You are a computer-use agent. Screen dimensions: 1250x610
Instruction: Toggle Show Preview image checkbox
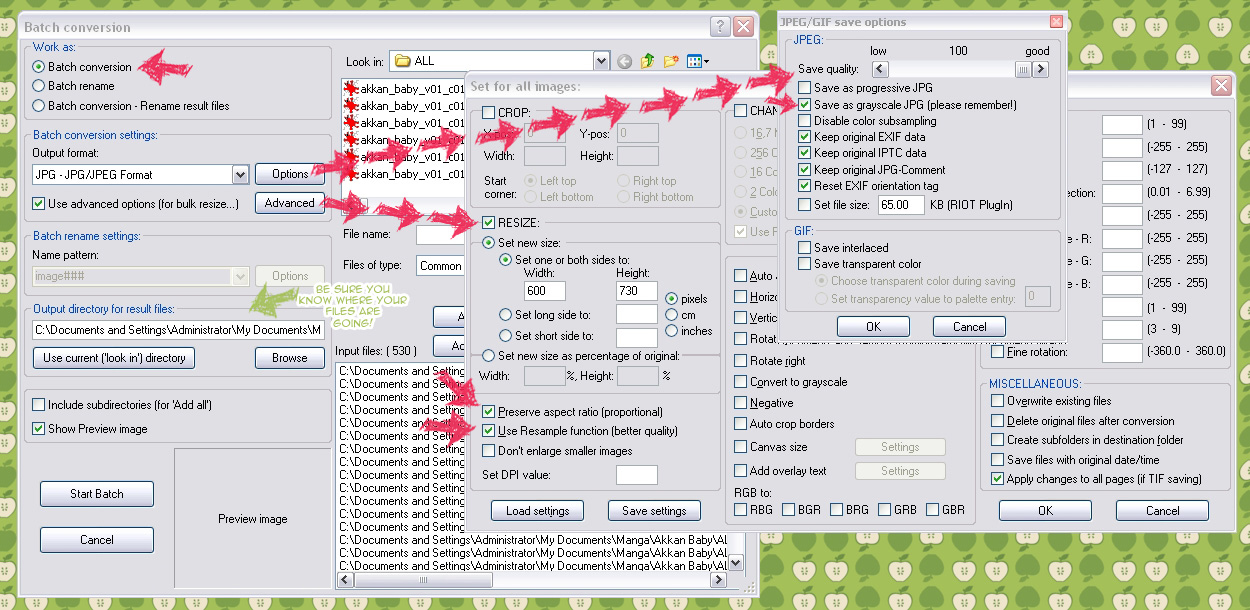39,429
